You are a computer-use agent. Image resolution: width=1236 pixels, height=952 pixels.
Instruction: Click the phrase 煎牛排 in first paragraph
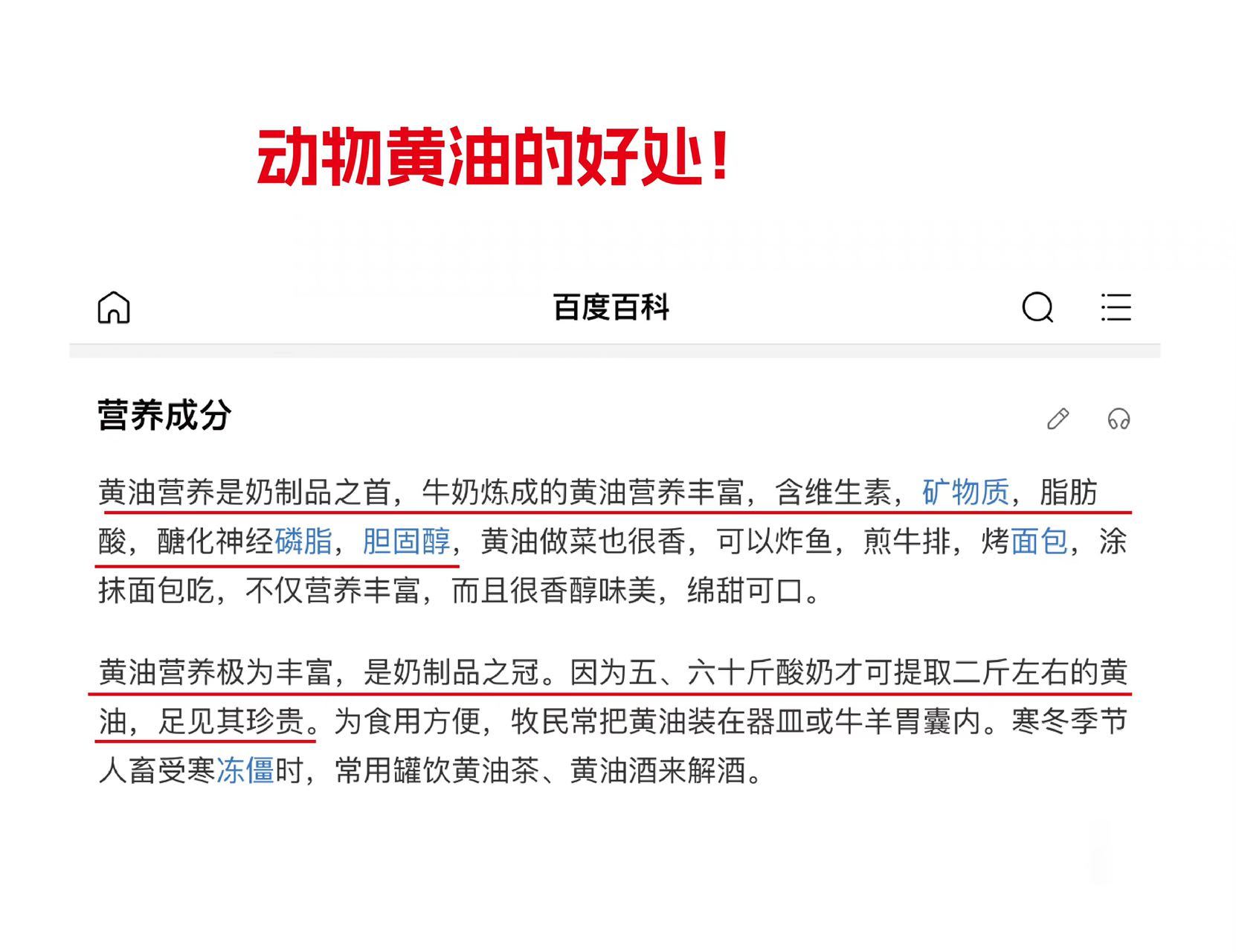click(907, 541)
